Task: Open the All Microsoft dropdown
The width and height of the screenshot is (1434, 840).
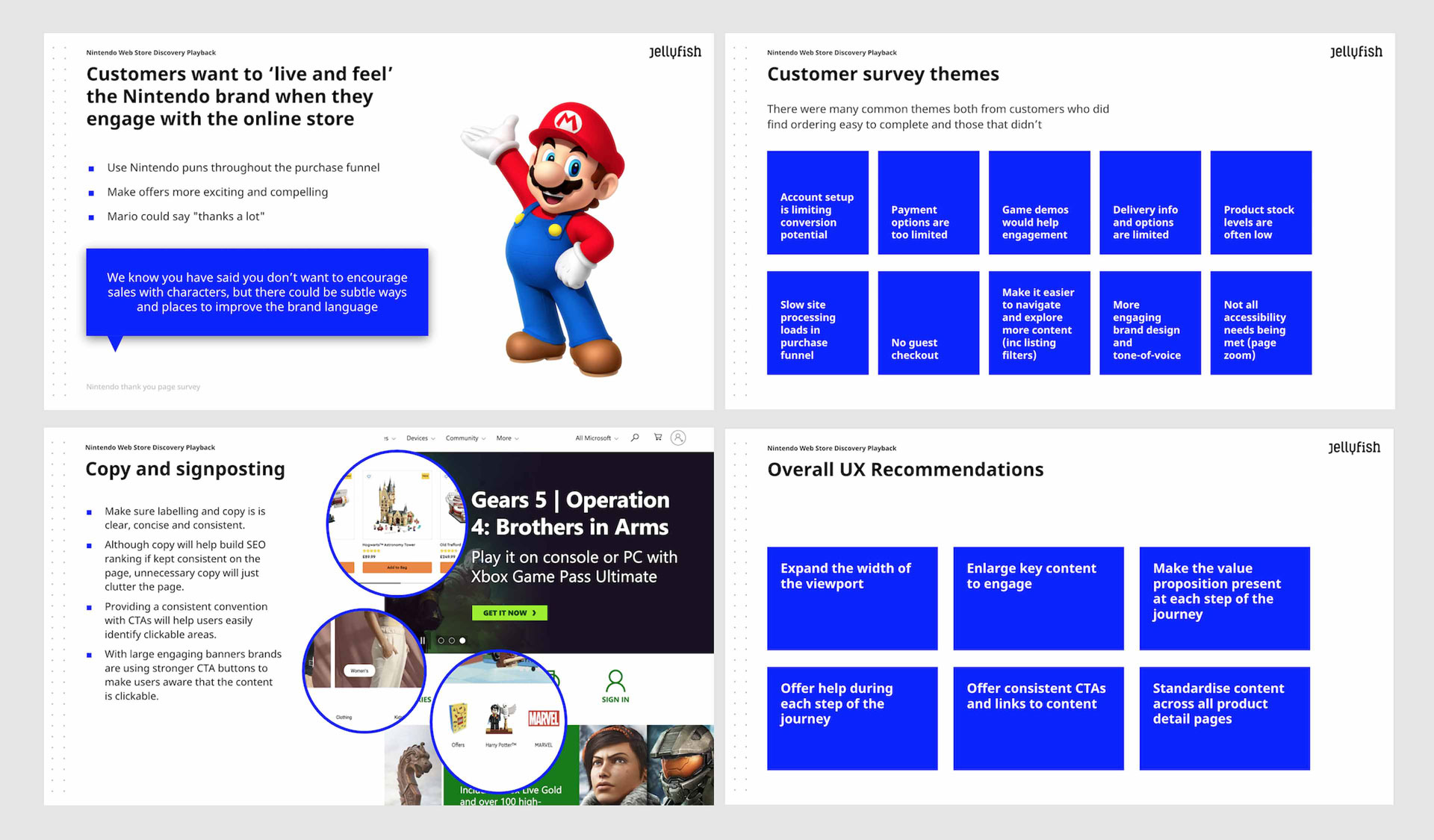Action: (x=597, y=438)
